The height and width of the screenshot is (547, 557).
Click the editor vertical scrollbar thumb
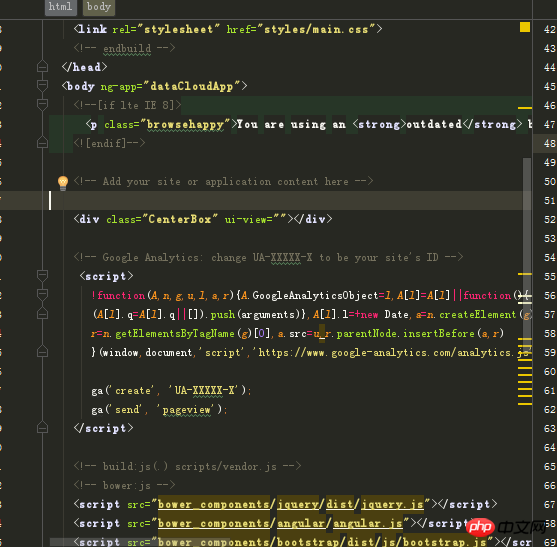[527, 254]
